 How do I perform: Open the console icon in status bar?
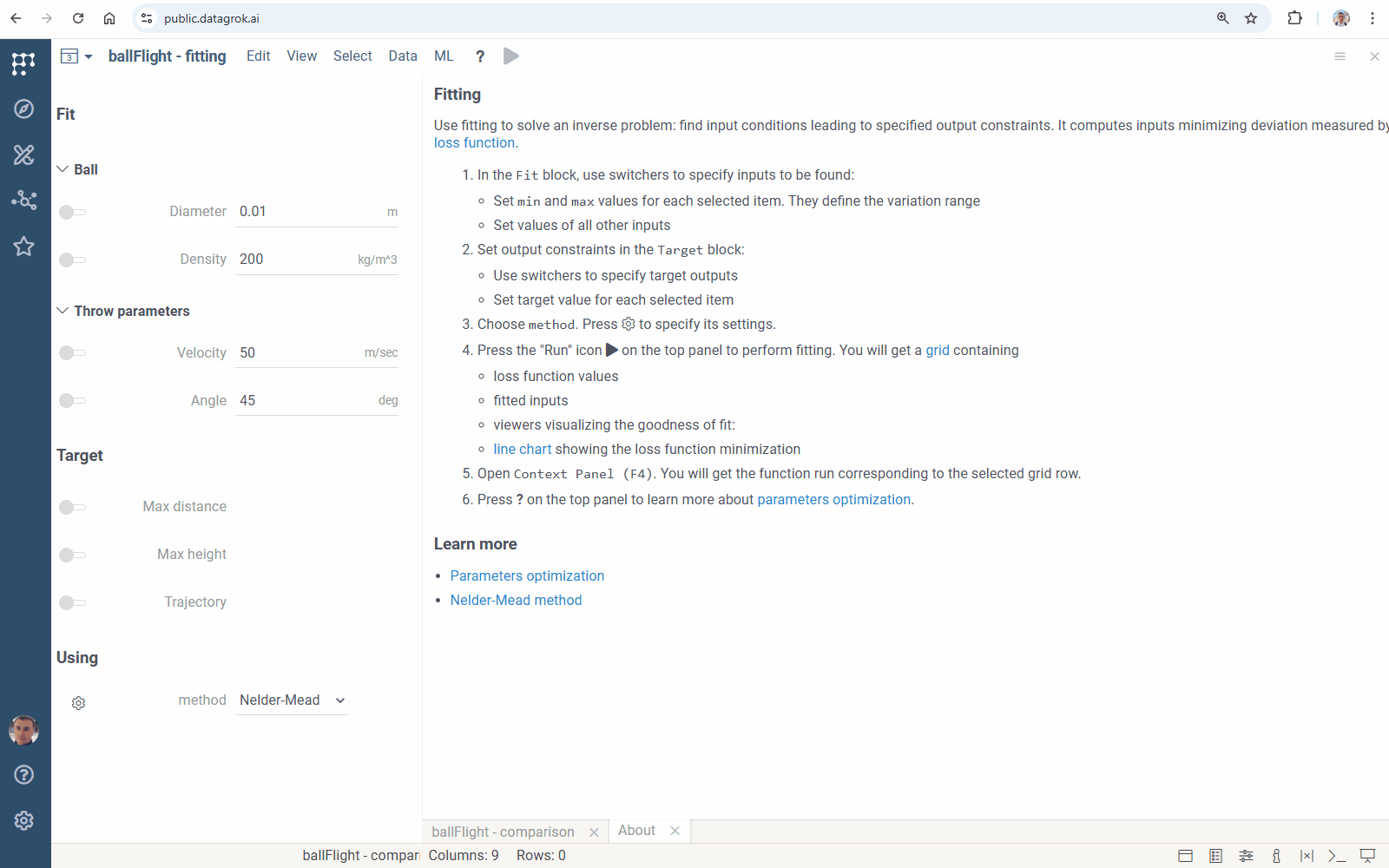[1336, 856]
